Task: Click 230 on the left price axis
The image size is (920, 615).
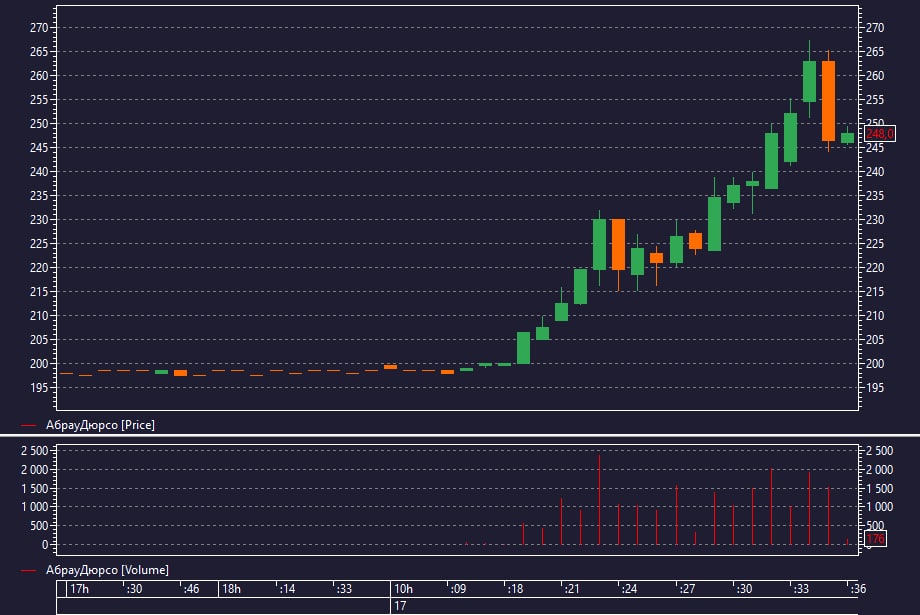Action: (x=39, y=219)
